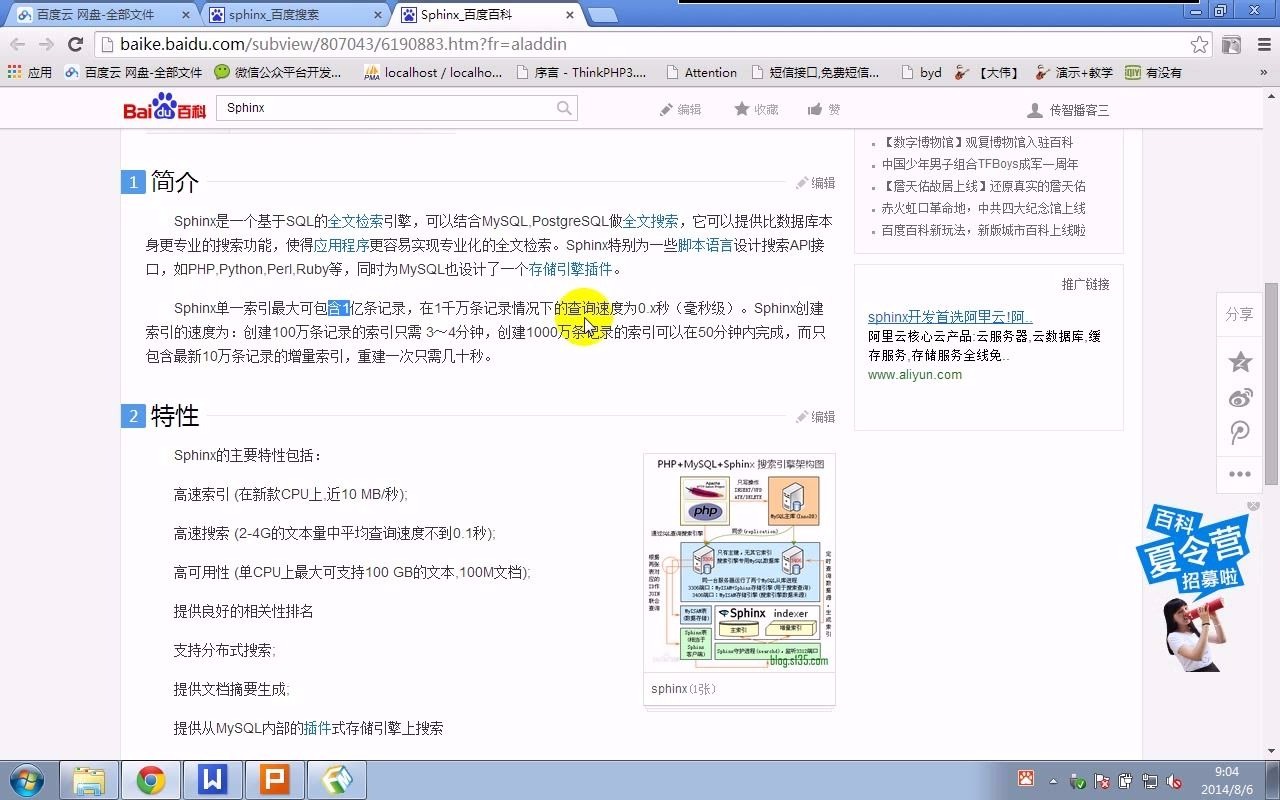The width and height of the screenshot is (1280, 800).
Task: Click the browser forward arrow
Action: coord(46,44)
